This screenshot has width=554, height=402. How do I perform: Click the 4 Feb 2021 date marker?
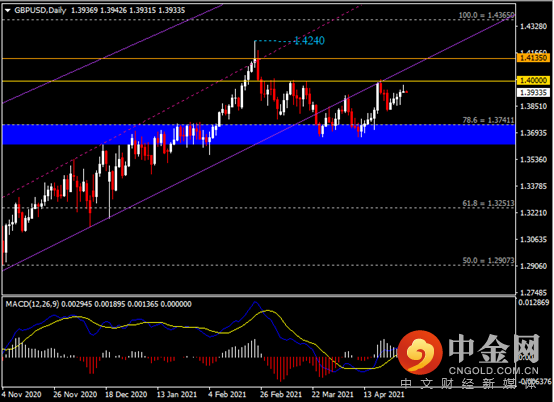pos(227,394)
